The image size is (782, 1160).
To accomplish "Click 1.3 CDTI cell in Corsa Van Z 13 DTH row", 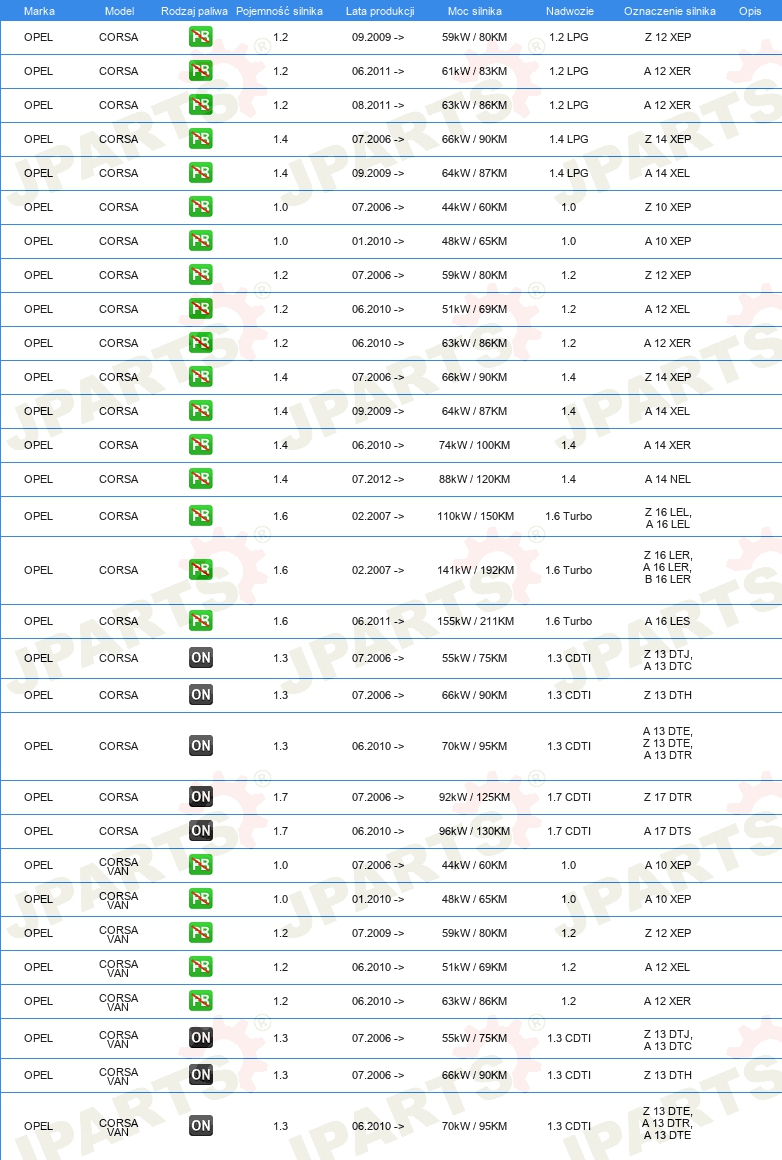I will coord(569,1076).
